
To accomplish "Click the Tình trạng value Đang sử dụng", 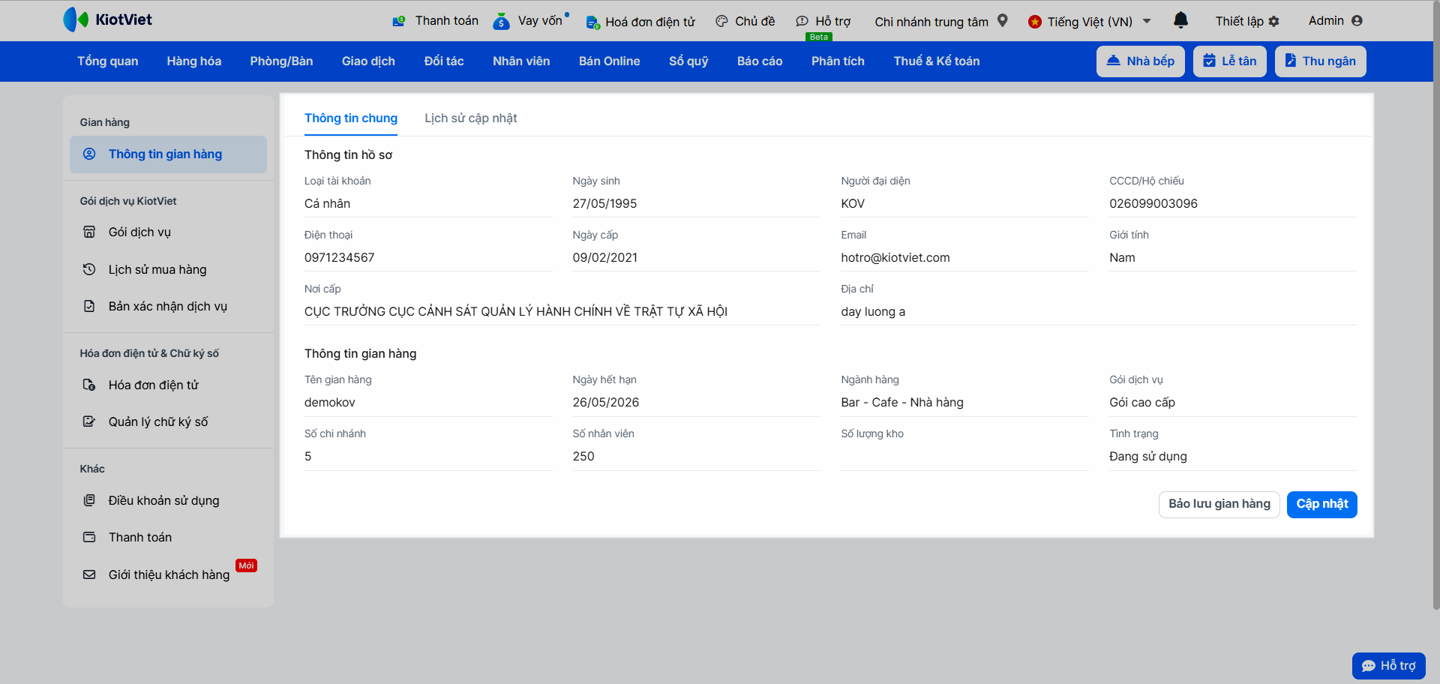I will pos(1148,457).
